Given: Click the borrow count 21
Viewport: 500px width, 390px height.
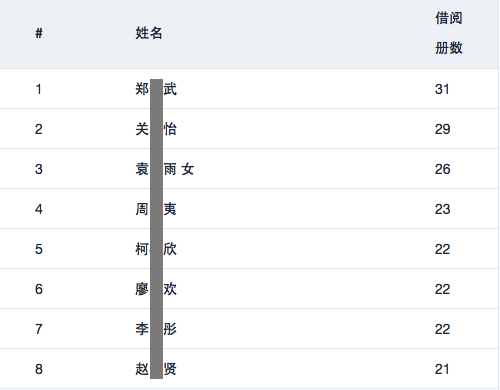Looking at the screenshot, I should click(442, 369).
